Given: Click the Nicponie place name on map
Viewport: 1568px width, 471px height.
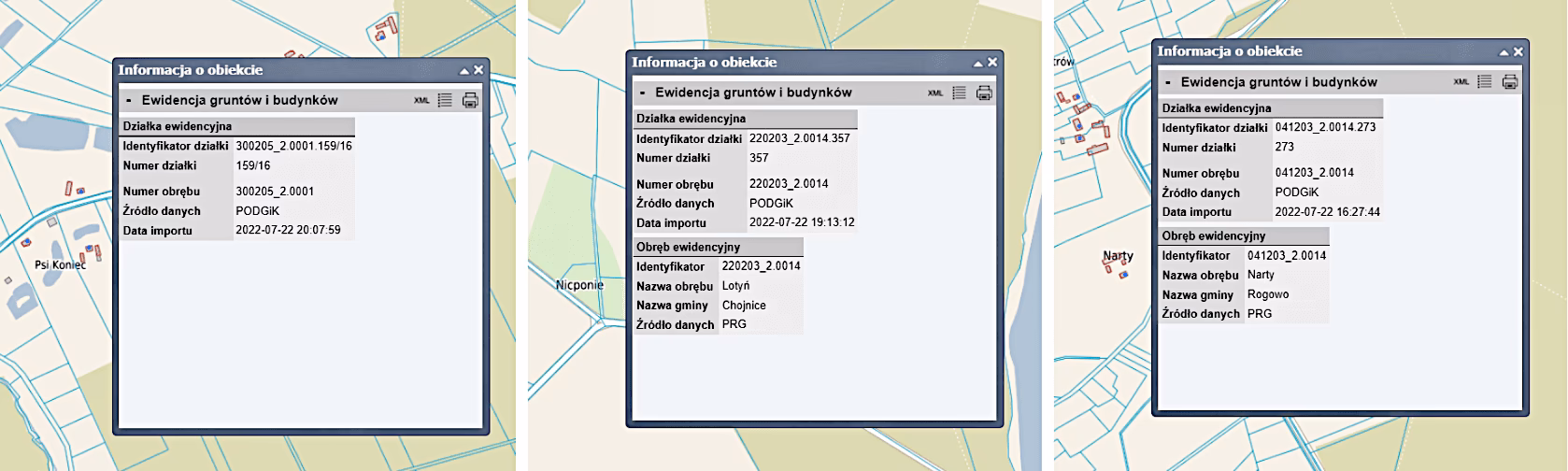Looking at the screenshot, I should (579, 284).
